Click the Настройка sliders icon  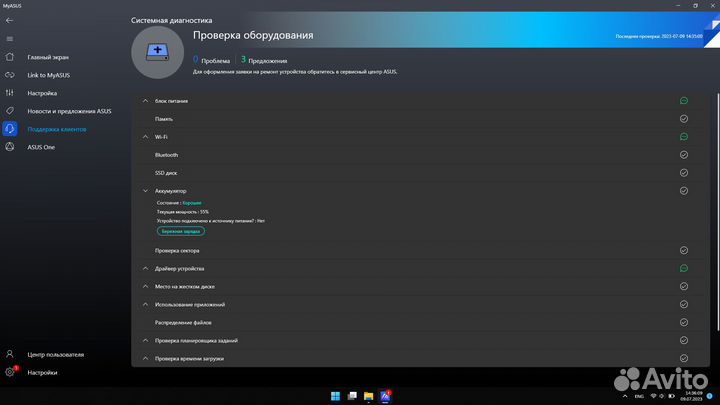tap(10, 93)
